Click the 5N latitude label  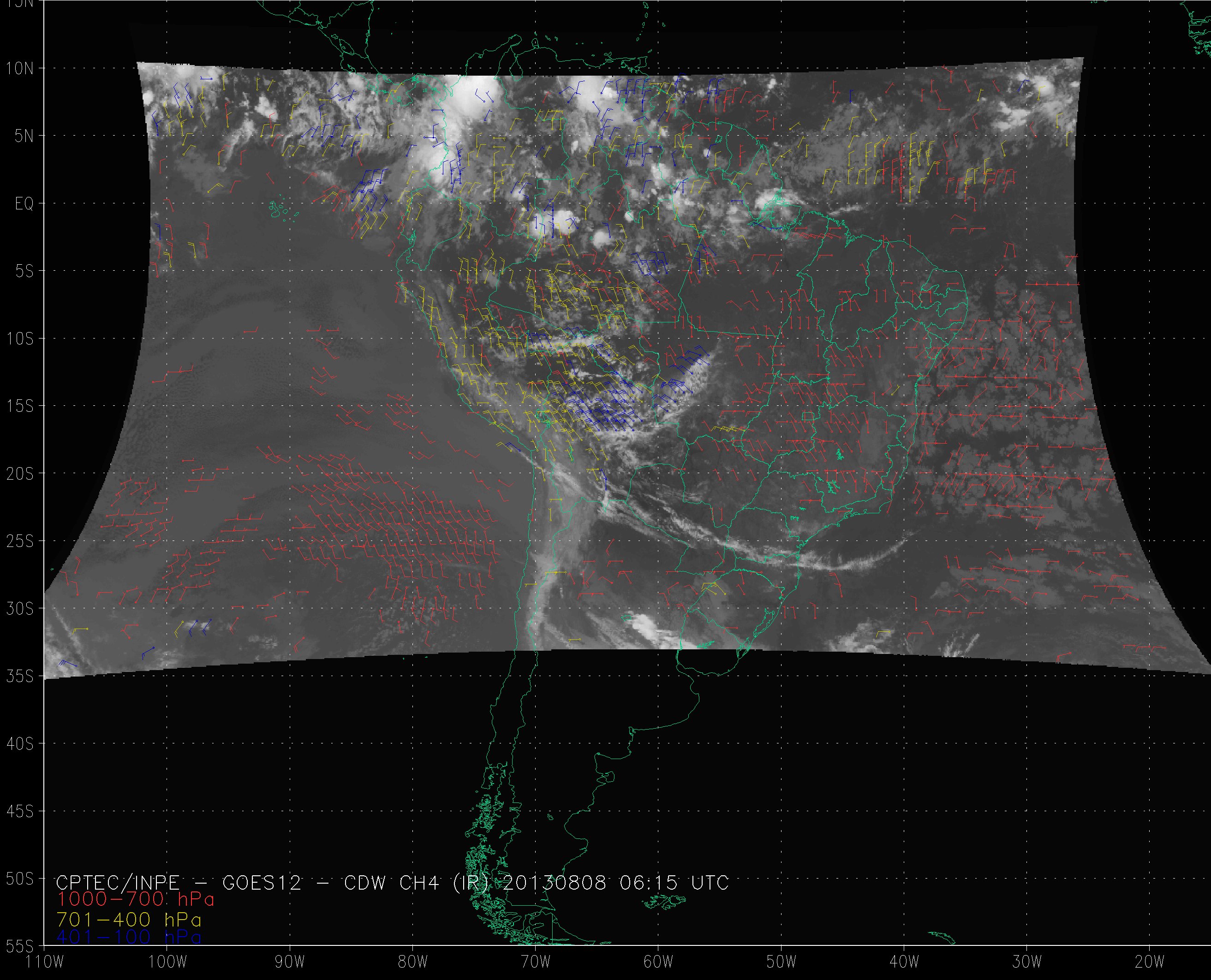[x=24, y=136]
